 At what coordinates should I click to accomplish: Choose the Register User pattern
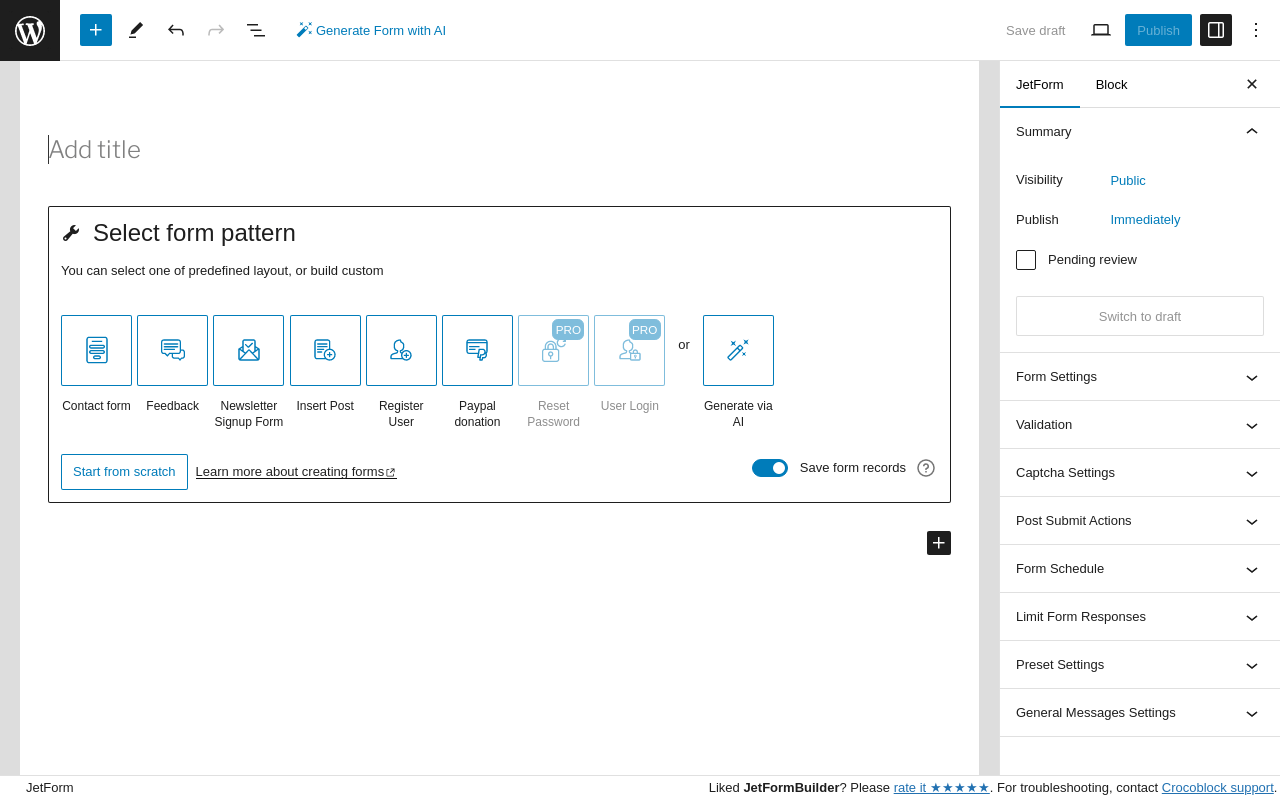click(x=401, y=350)
